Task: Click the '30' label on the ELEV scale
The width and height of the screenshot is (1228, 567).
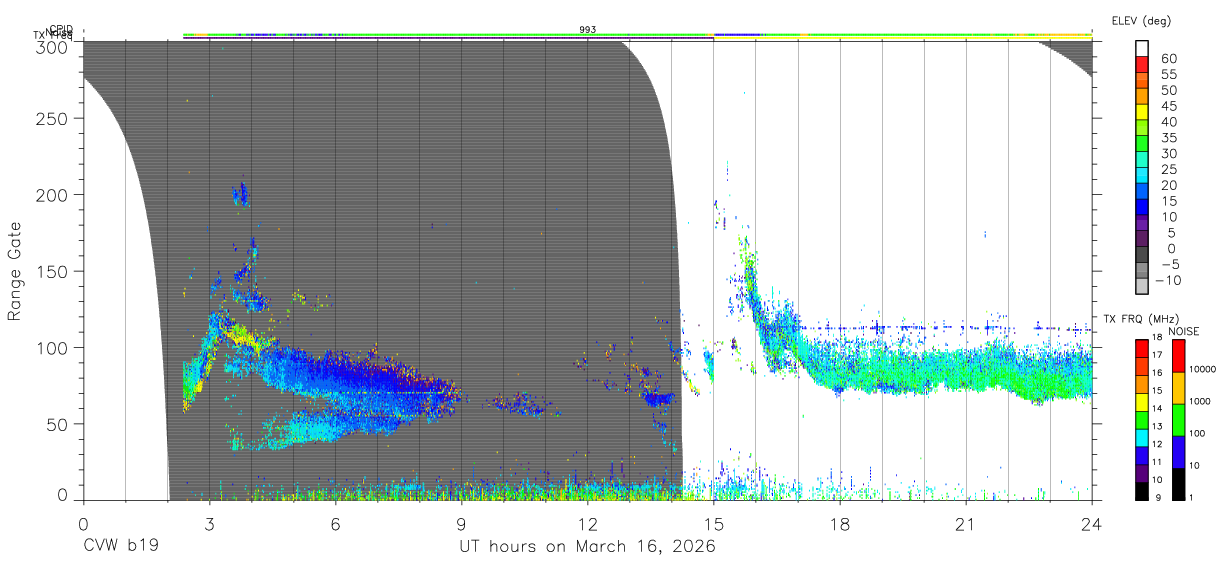Action: [1168, 153]
